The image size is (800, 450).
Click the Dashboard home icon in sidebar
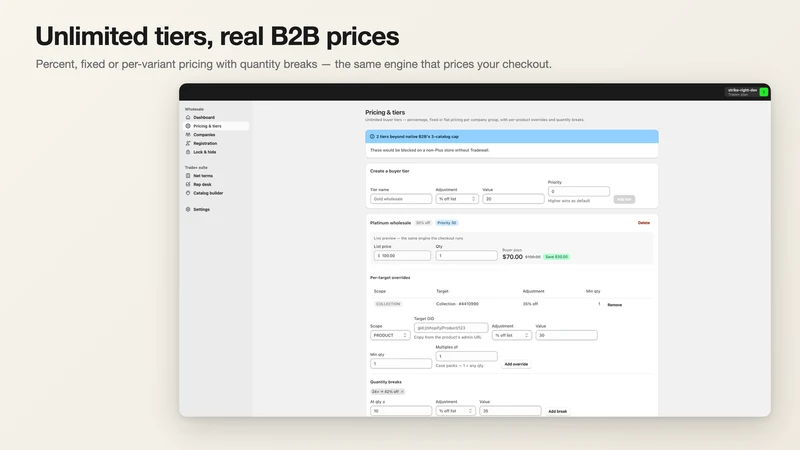[x=188, y=117]
